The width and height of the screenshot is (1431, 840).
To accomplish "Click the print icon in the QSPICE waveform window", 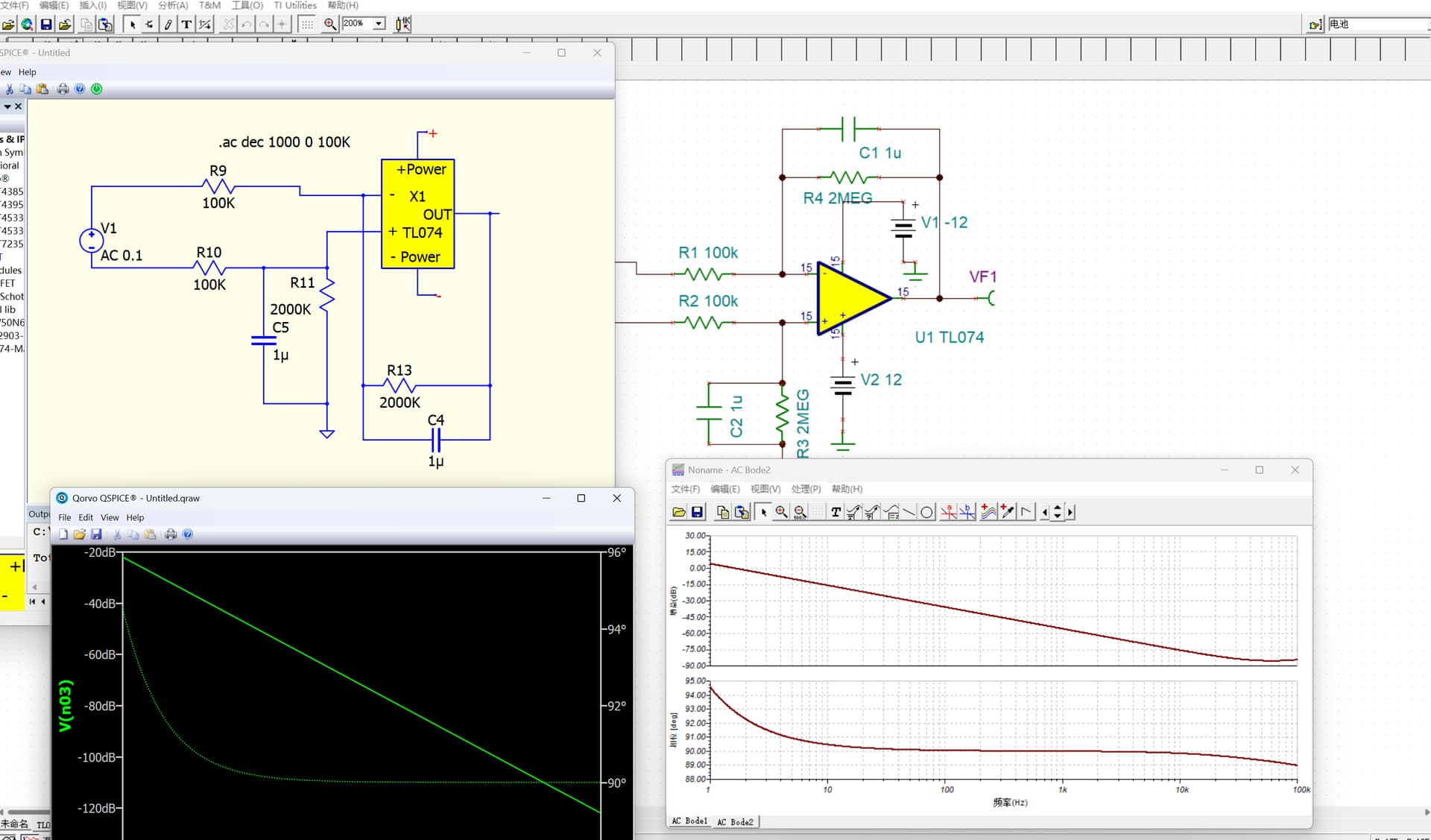I will 171,534.
